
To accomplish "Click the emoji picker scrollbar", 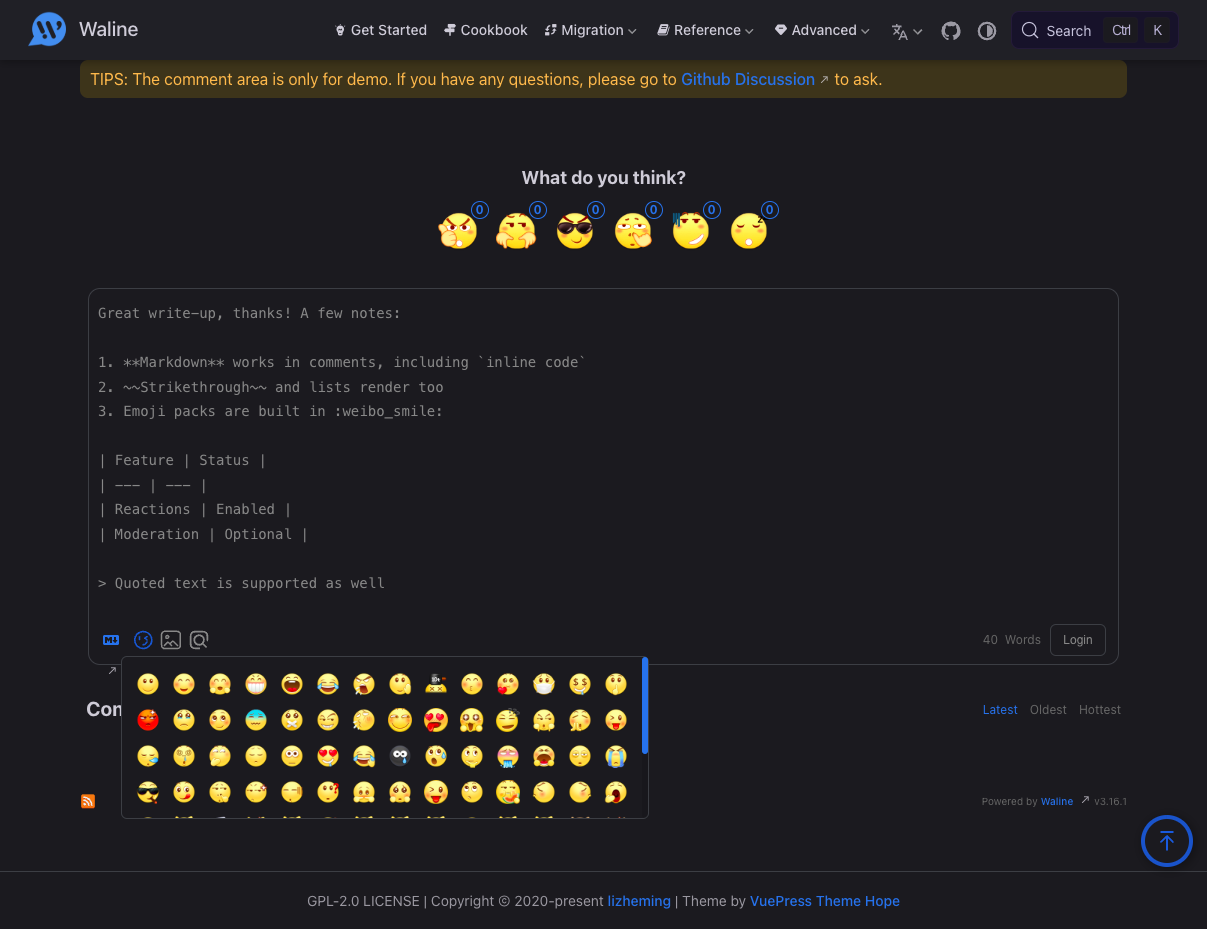I will coord(645,706).
